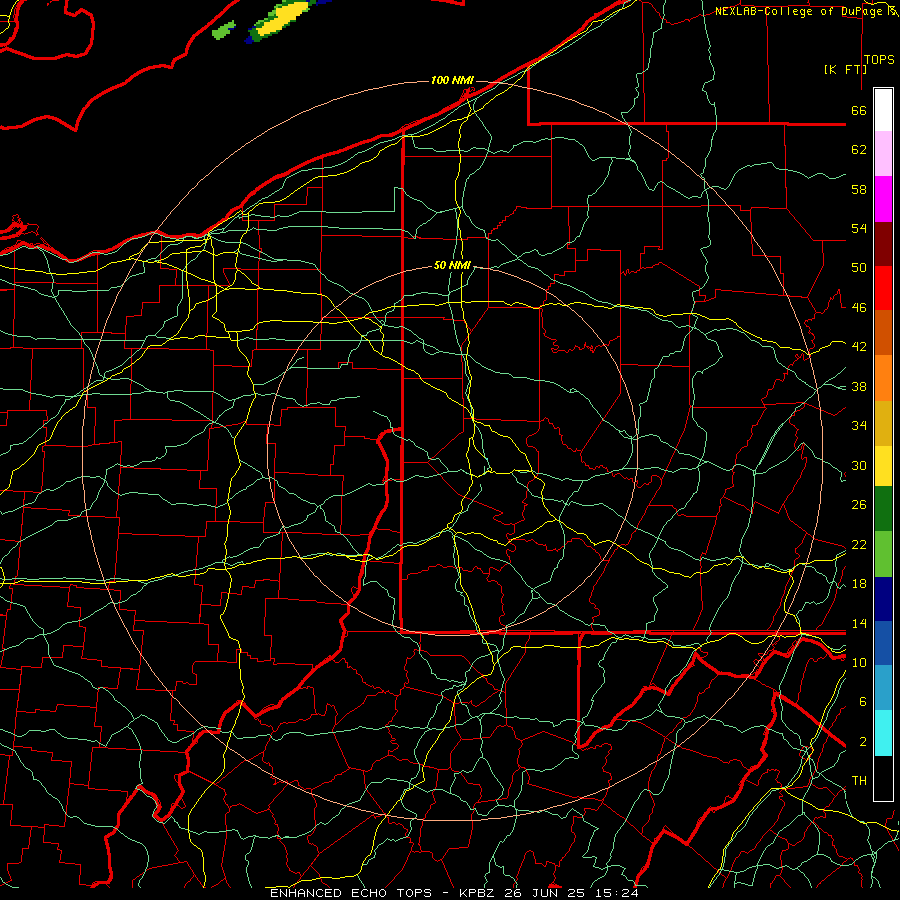Screen dimensions: 900x900
Task: Click the '30' legend value
Action: click(859, 465)
